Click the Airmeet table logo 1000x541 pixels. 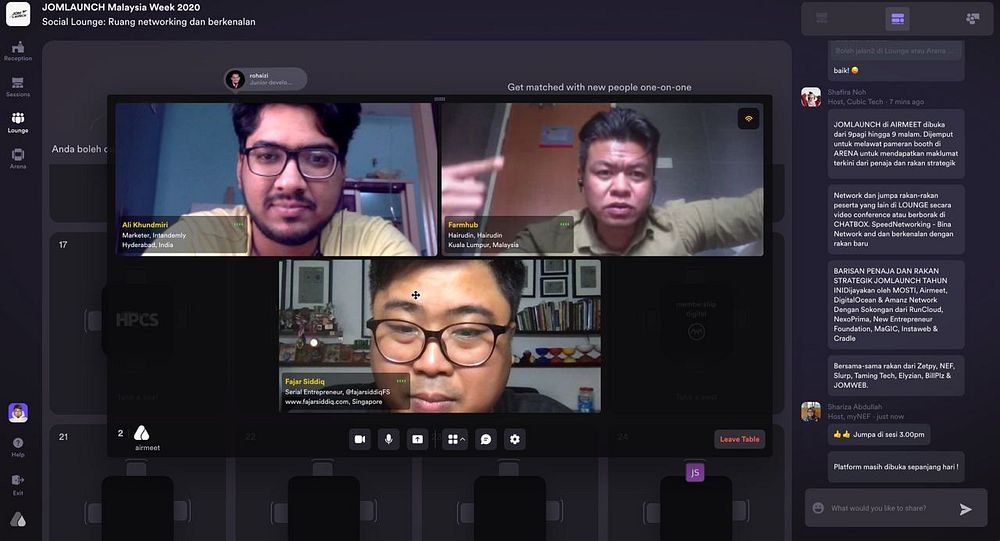pyautogui.click(x=146, y=438)
